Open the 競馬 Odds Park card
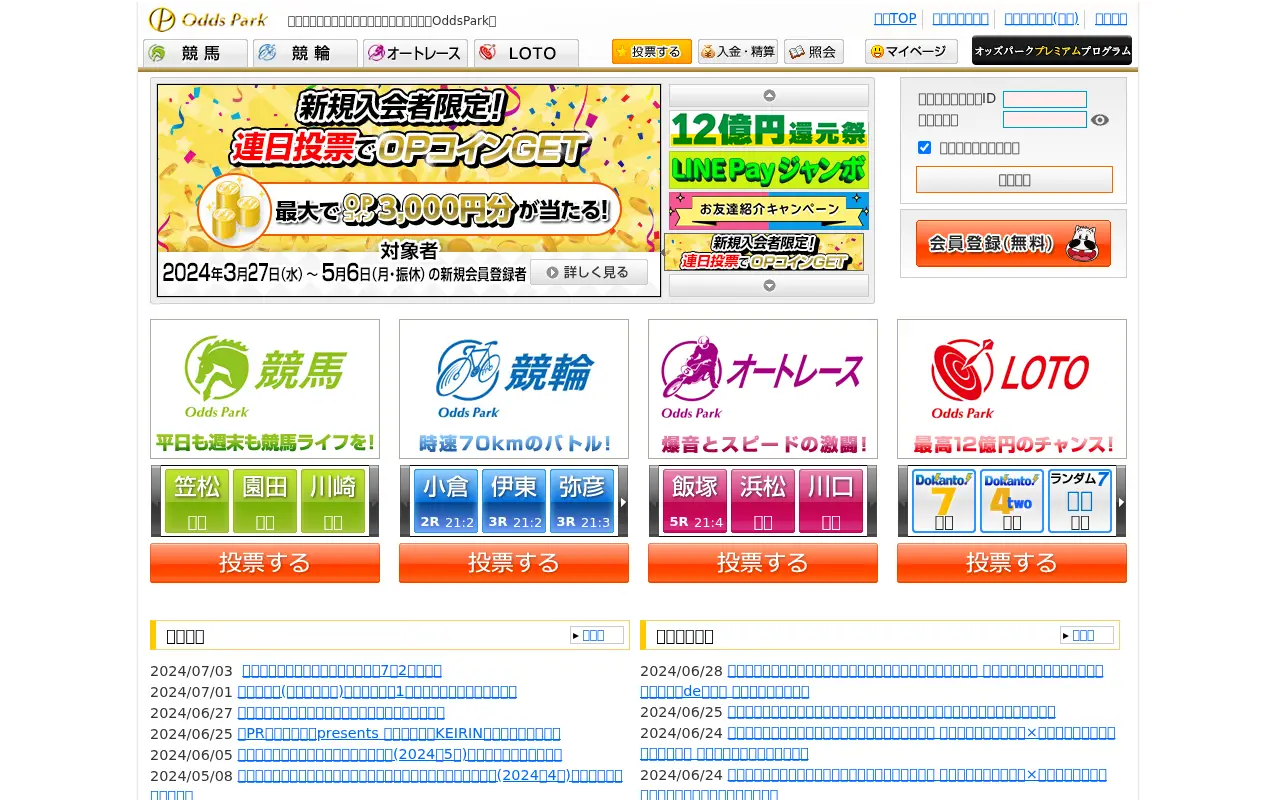Viewport: 1280px width, 800px height. pos(265,389)
